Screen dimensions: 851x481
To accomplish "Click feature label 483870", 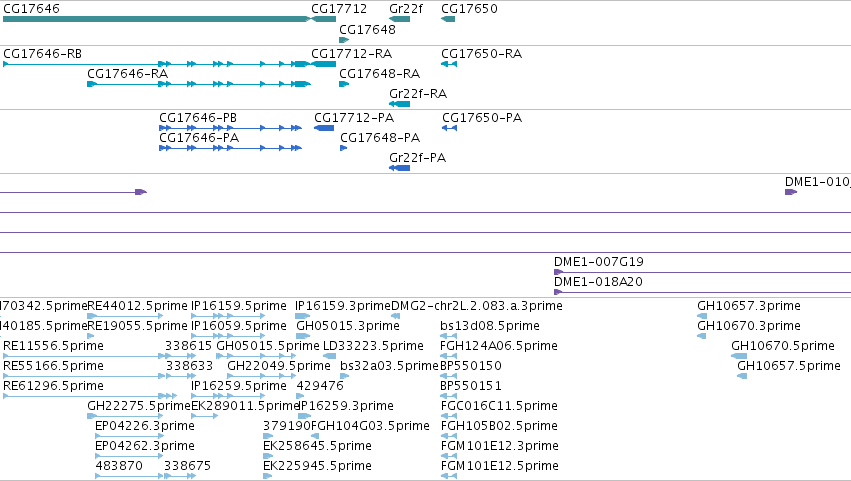I will 119,466.
